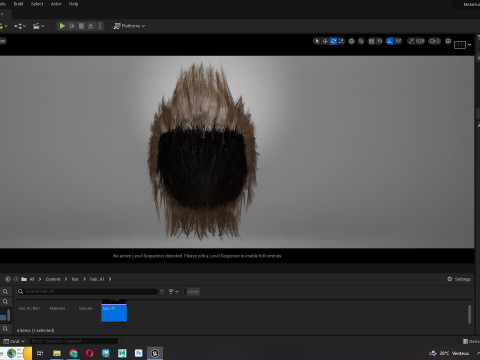Screen dimensions: 480x360
Task: Open the viewport grid layout dropdown
Action: click(463, 45)
